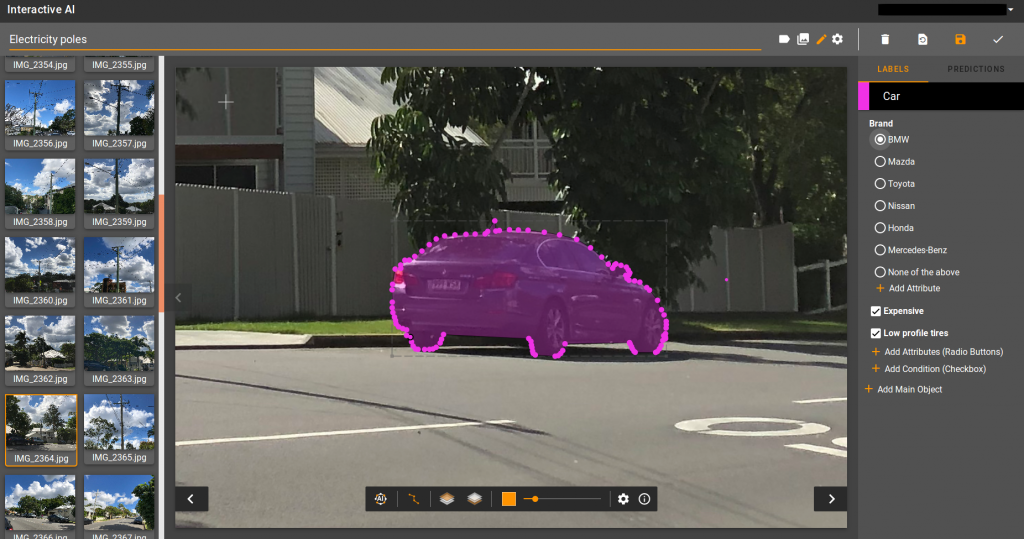Open the image collection icon in header
The width and height of the screenshot is (1024, 539).
(803, 39)
